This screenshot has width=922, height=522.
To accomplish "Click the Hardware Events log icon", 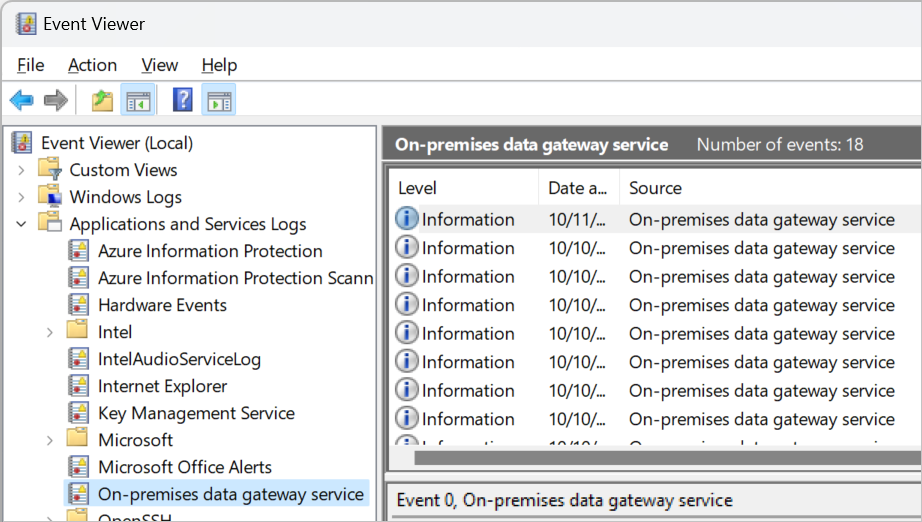I will pyautogui.click(x=78, y=305).
